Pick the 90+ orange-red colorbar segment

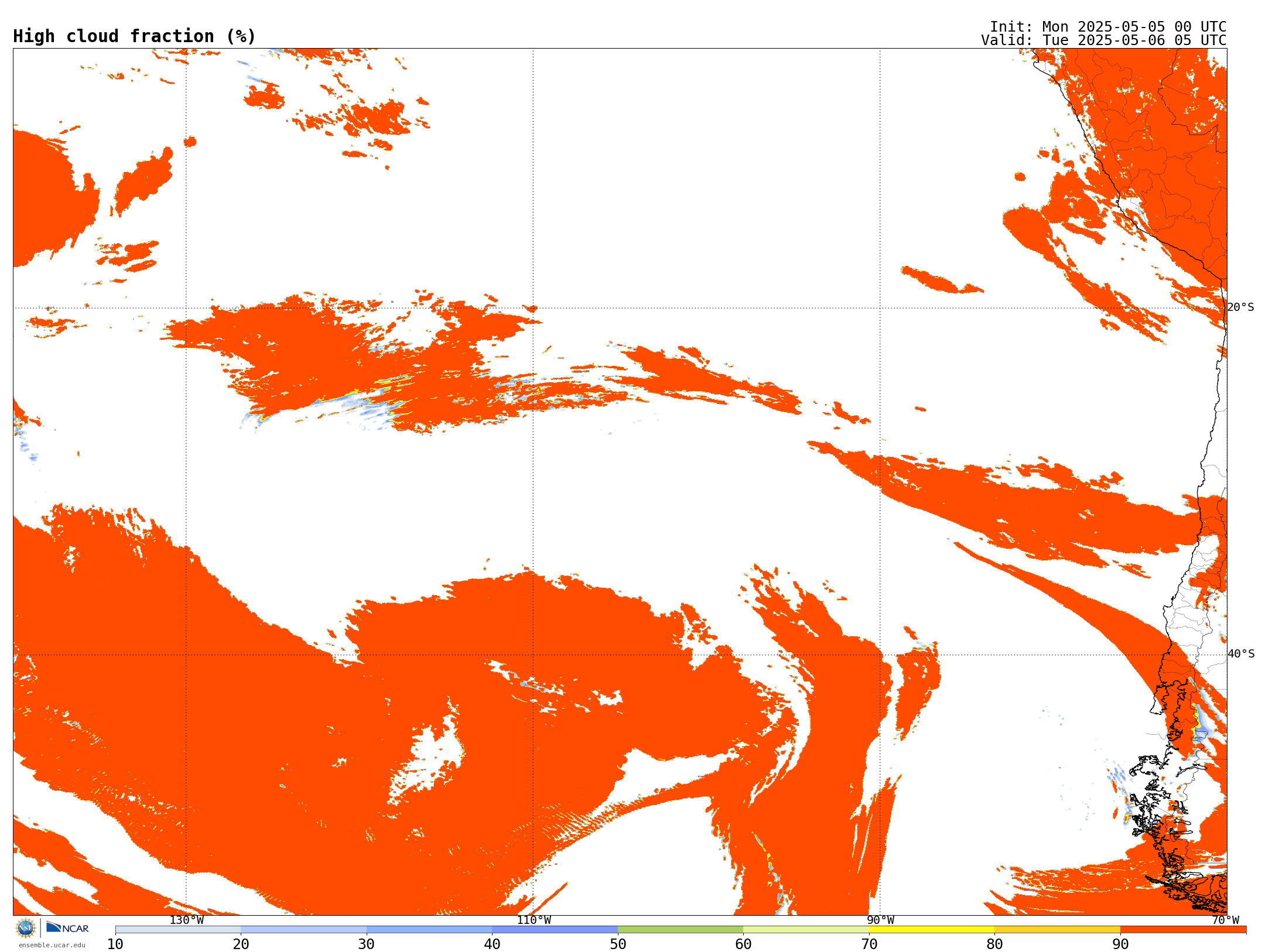tap(1183, 930)
